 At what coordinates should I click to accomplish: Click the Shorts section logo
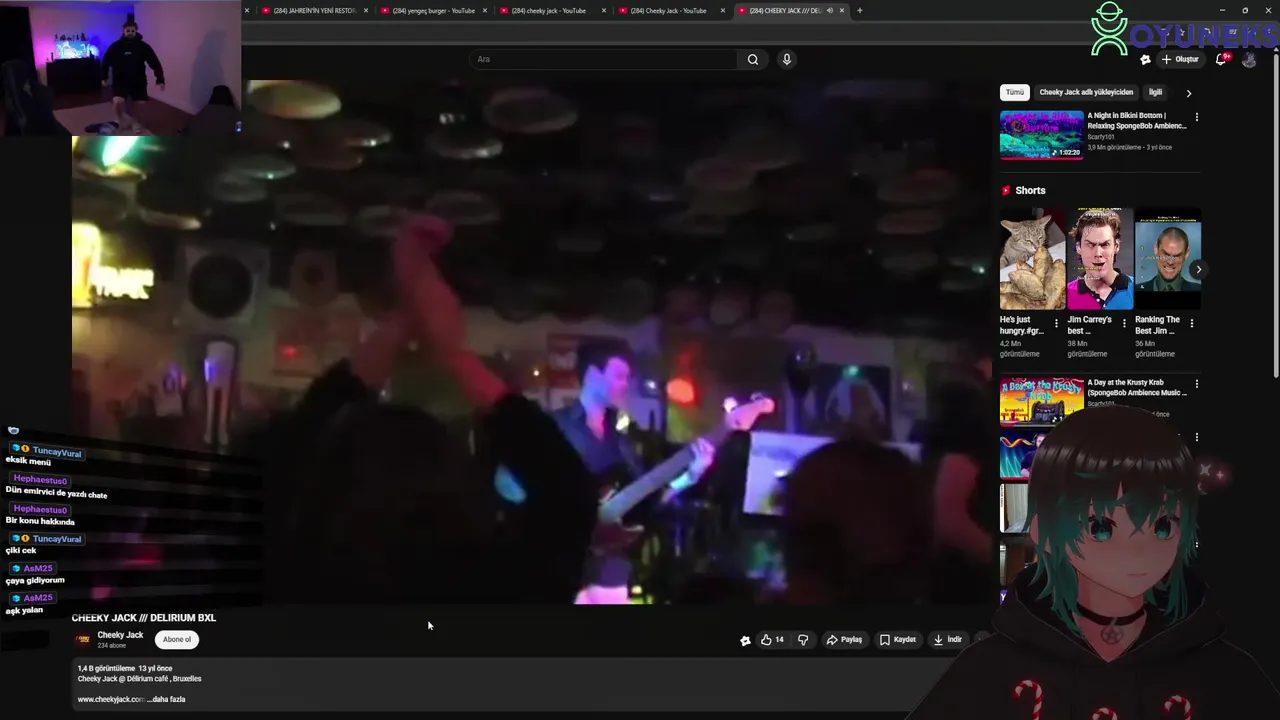[x=1006, y=190]
